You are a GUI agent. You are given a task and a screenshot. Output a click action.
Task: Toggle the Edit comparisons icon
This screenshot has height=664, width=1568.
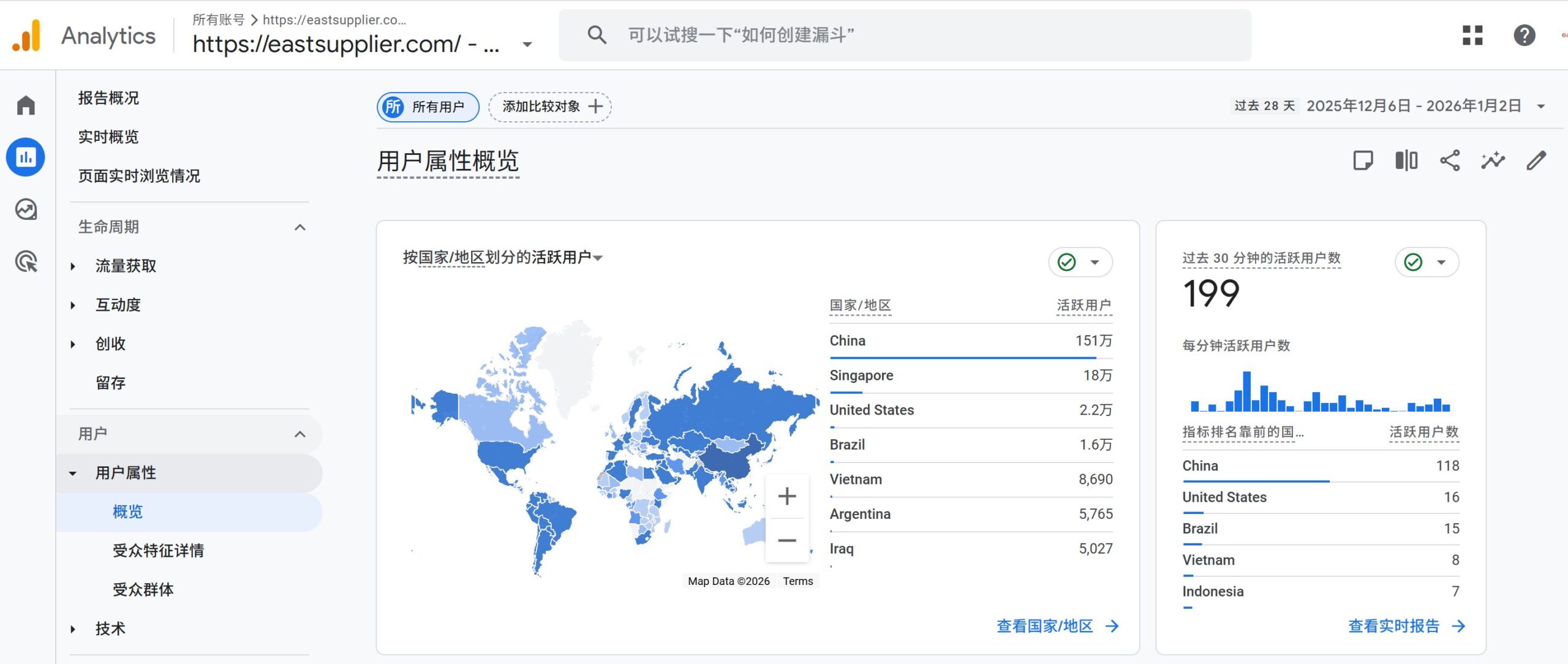point(1406,160)
